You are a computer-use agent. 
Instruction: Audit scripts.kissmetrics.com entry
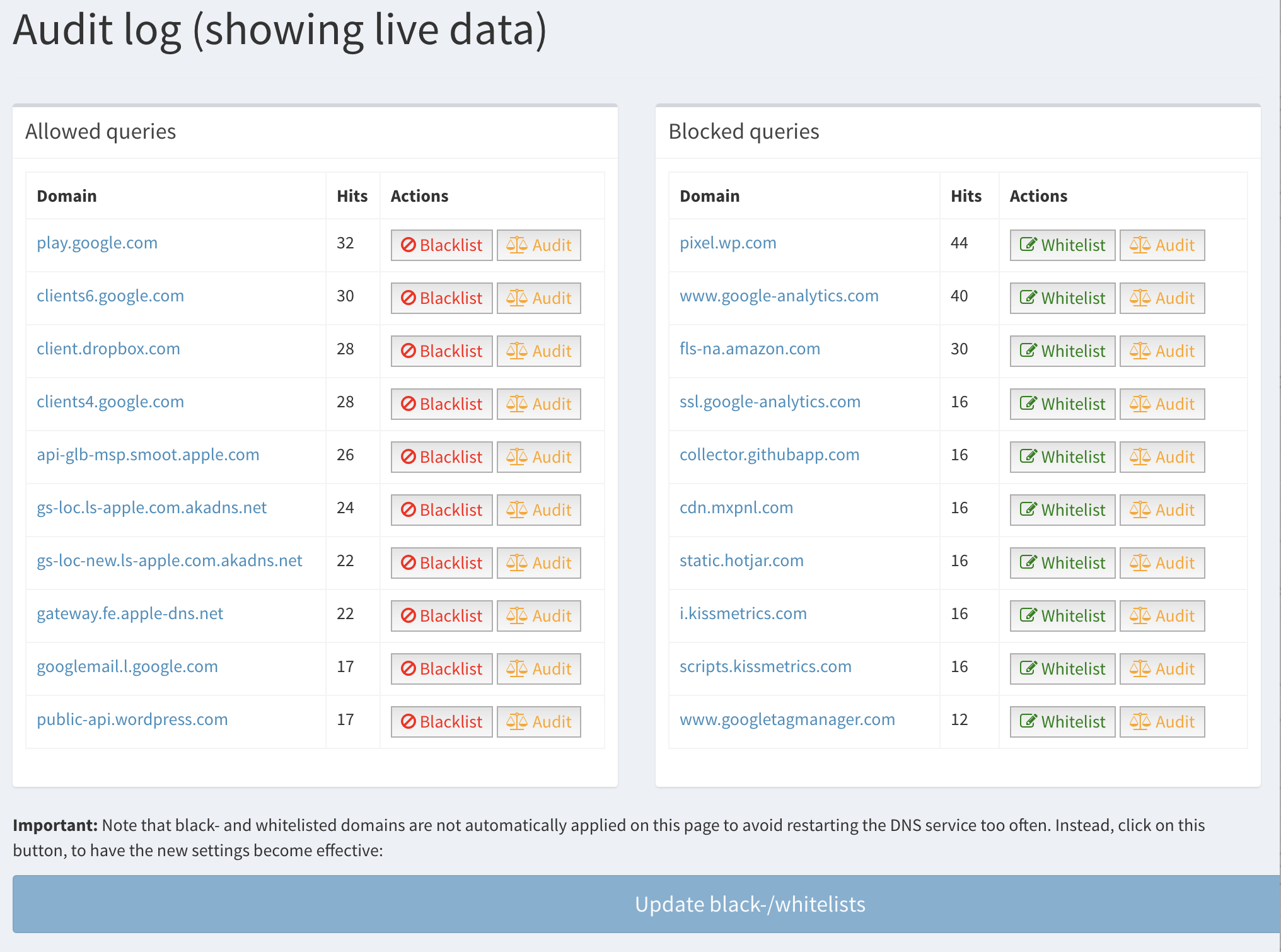pos(1161,669)
